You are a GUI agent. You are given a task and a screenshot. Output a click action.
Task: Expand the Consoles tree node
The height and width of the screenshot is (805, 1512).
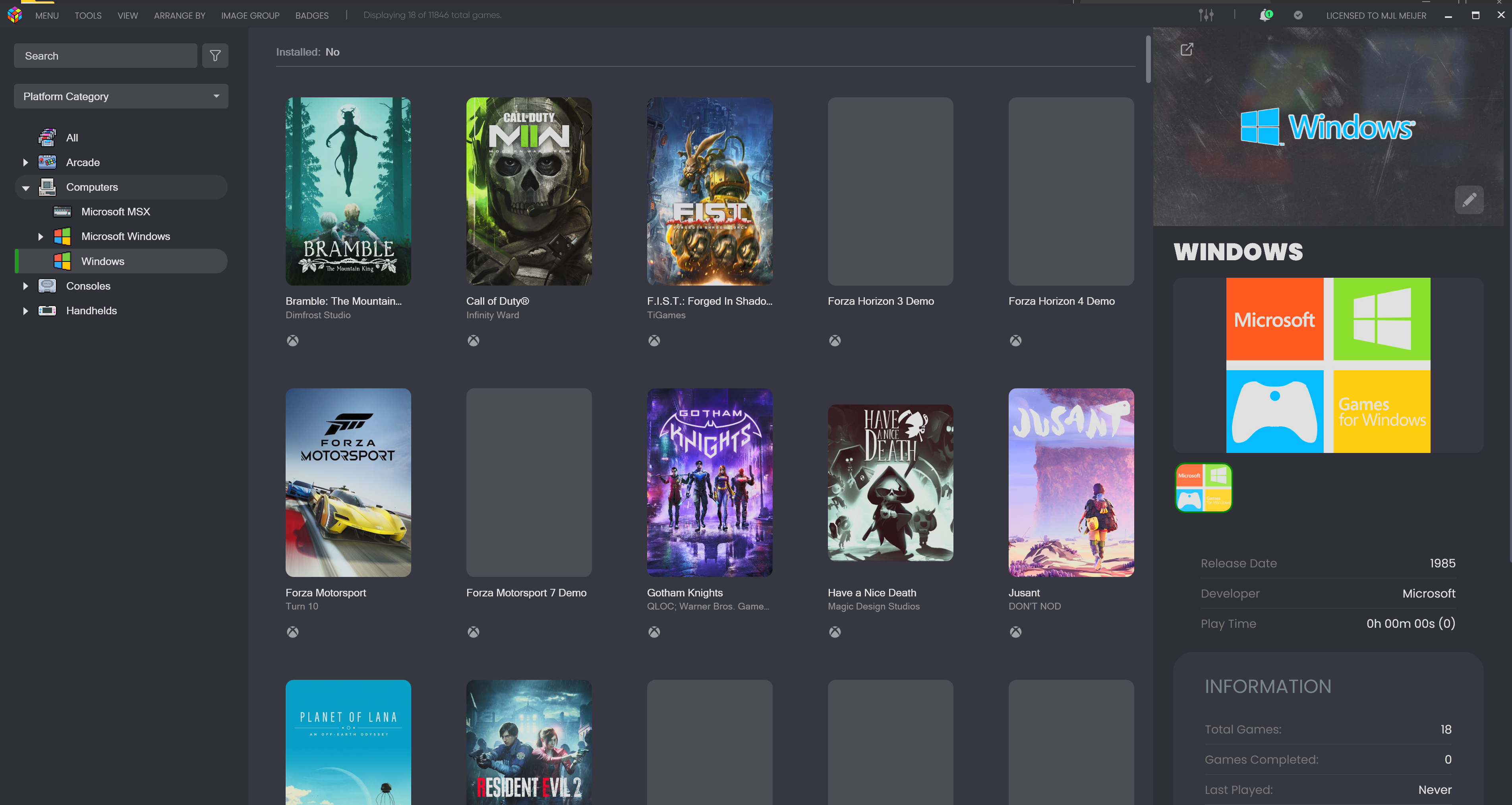coord(25,286)
